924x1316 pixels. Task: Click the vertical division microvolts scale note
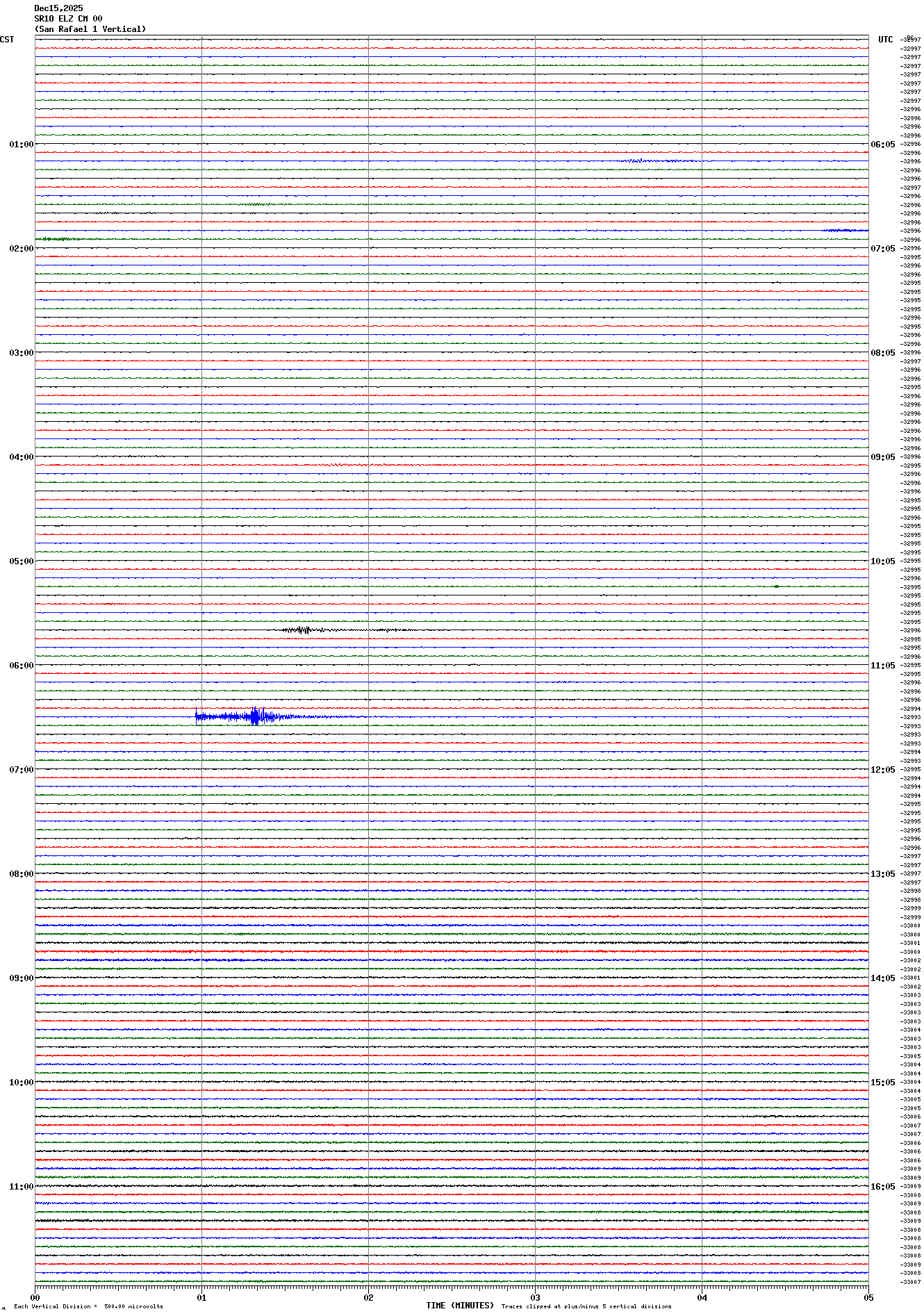click(88, 1307)
